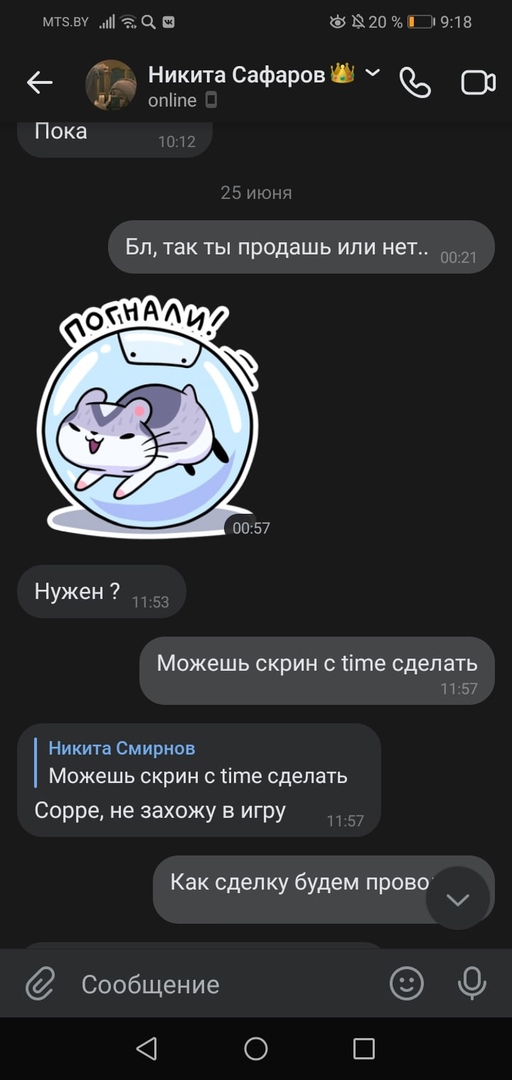
Task: Tap the Никита Сафаров chat title
Action: pyautogui.click(x=236, y=74)
